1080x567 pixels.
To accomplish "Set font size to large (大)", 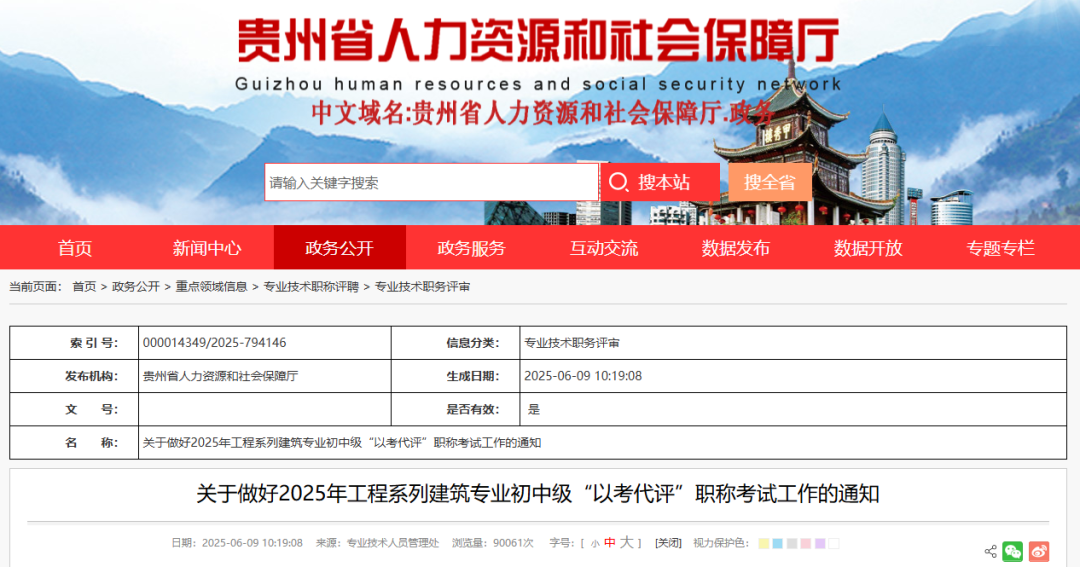I will coord(626,542).
